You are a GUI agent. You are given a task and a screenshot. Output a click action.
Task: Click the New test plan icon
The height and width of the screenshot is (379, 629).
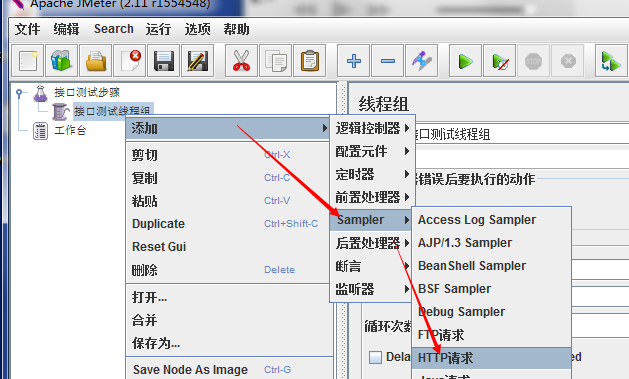(x=27, y=61)
